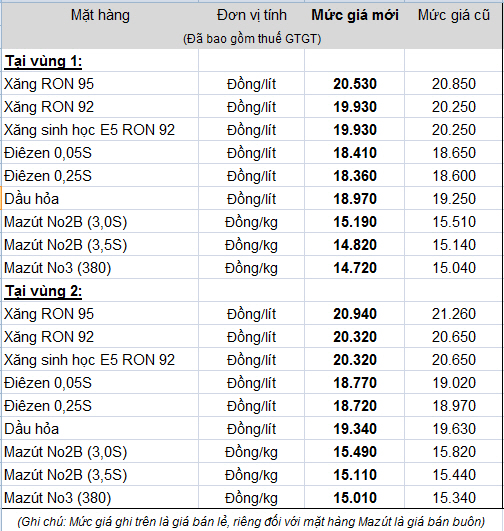Select the 'Mức giá cũ' header cell
This screenshot has width=504, height=531.
[x=454, y=15]
